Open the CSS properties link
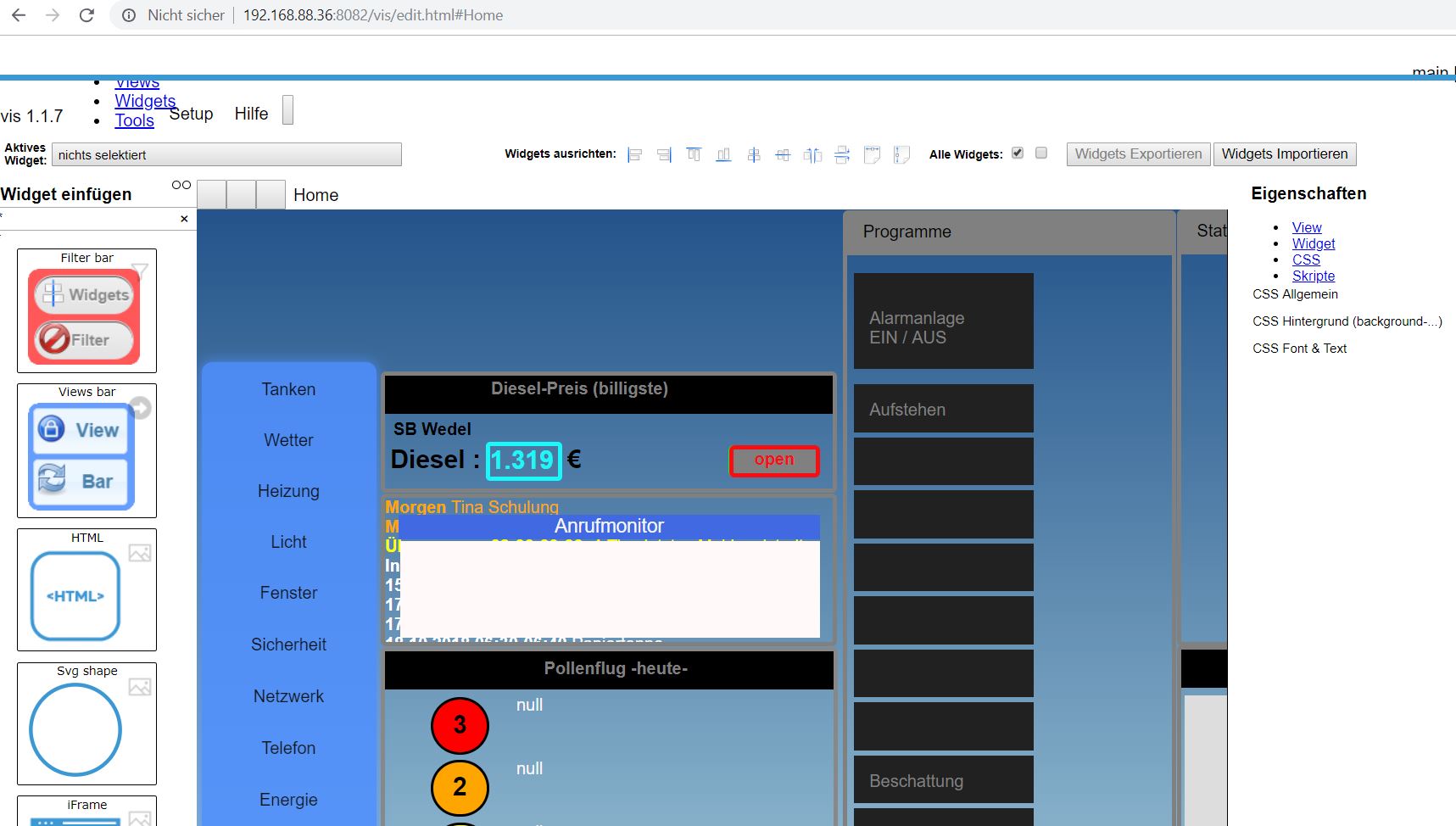1456x826 pixels. point(1306,260)
